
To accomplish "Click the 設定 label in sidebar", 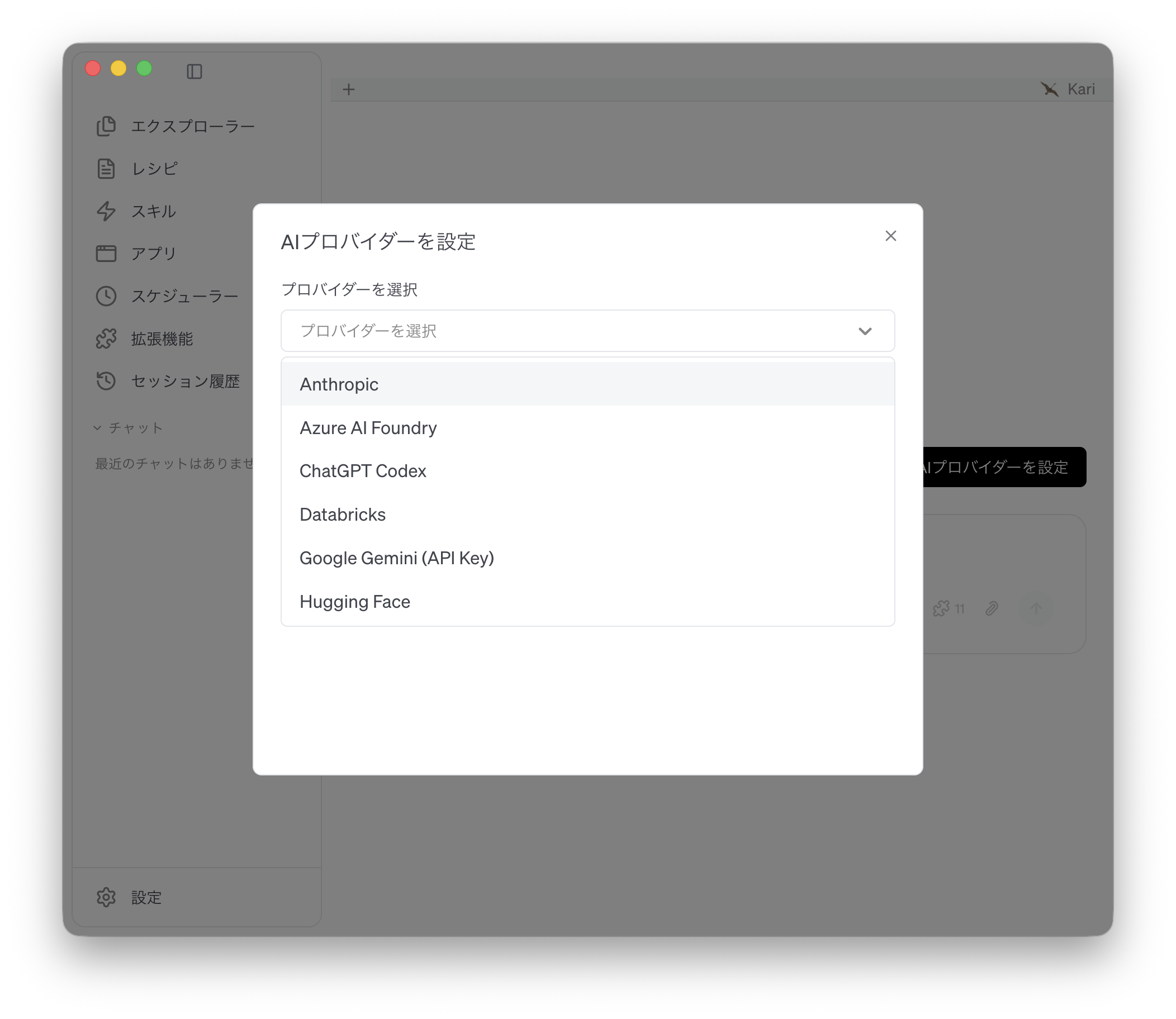I will pyautogui.click(x=147, y=897).
